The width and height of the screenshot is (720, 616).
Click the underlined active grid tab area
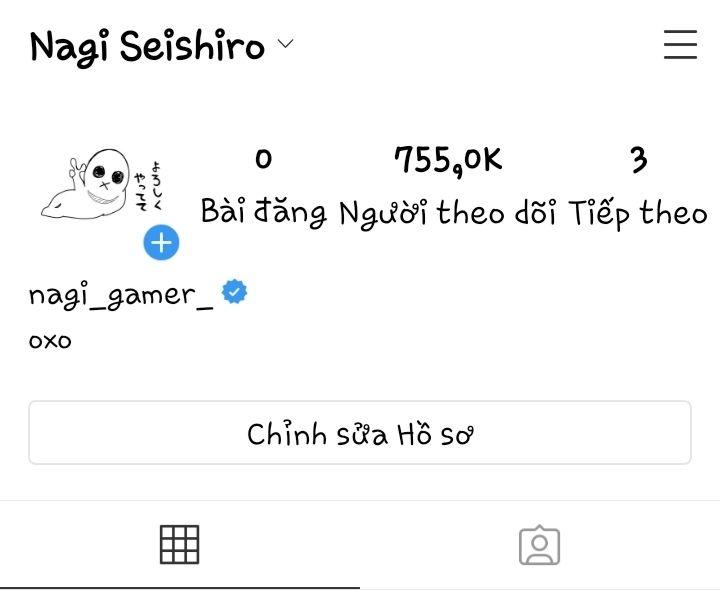180,545
